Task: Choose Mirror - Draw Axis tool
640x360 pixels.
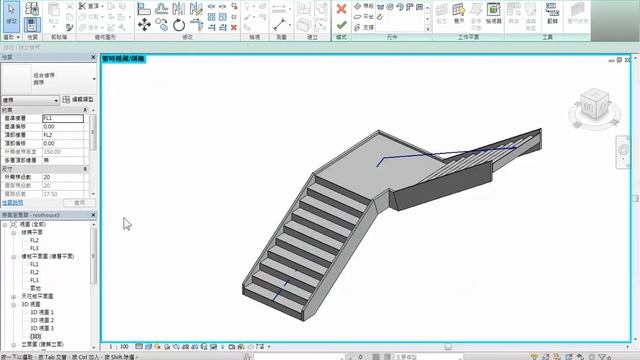Action: [196, 9]
